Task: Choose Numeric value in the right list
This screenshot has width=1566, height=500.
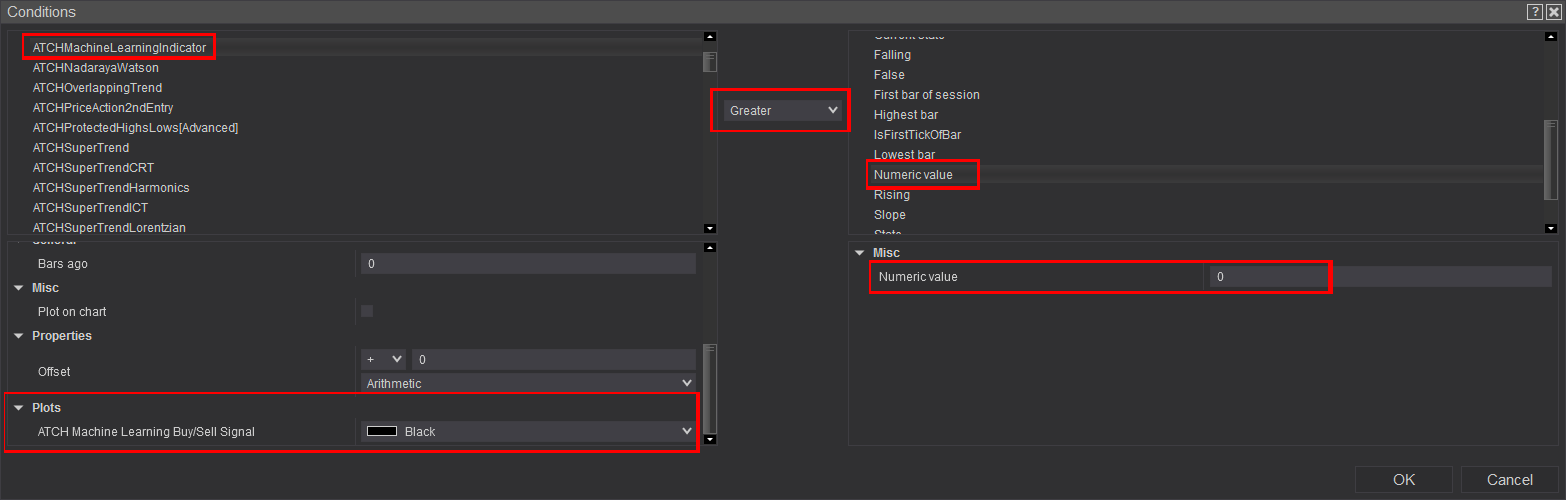Action: click(913, 175)
